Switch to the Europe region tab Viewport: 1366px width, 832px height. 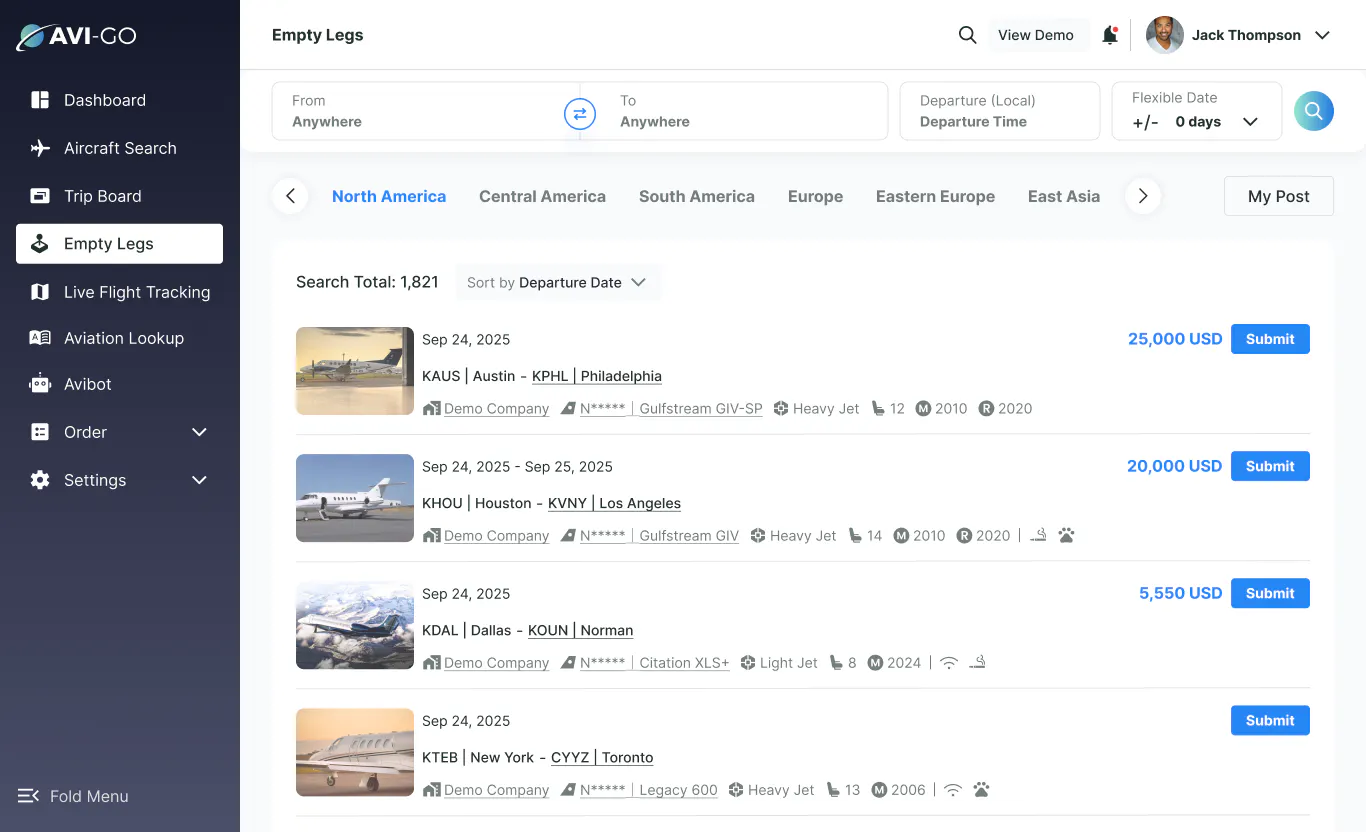[815, 196]
